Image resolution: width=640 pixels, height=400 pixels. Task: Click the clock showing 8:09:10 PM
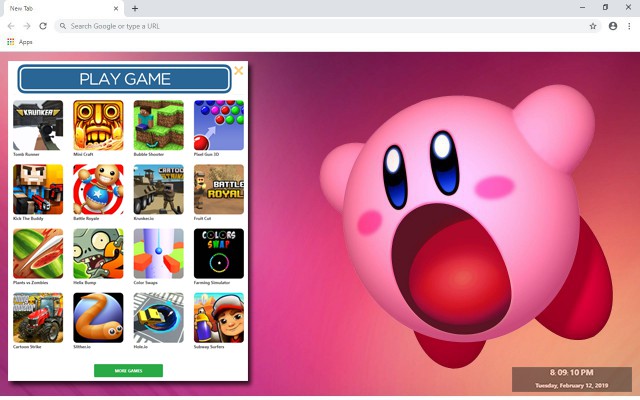[571, 372]
